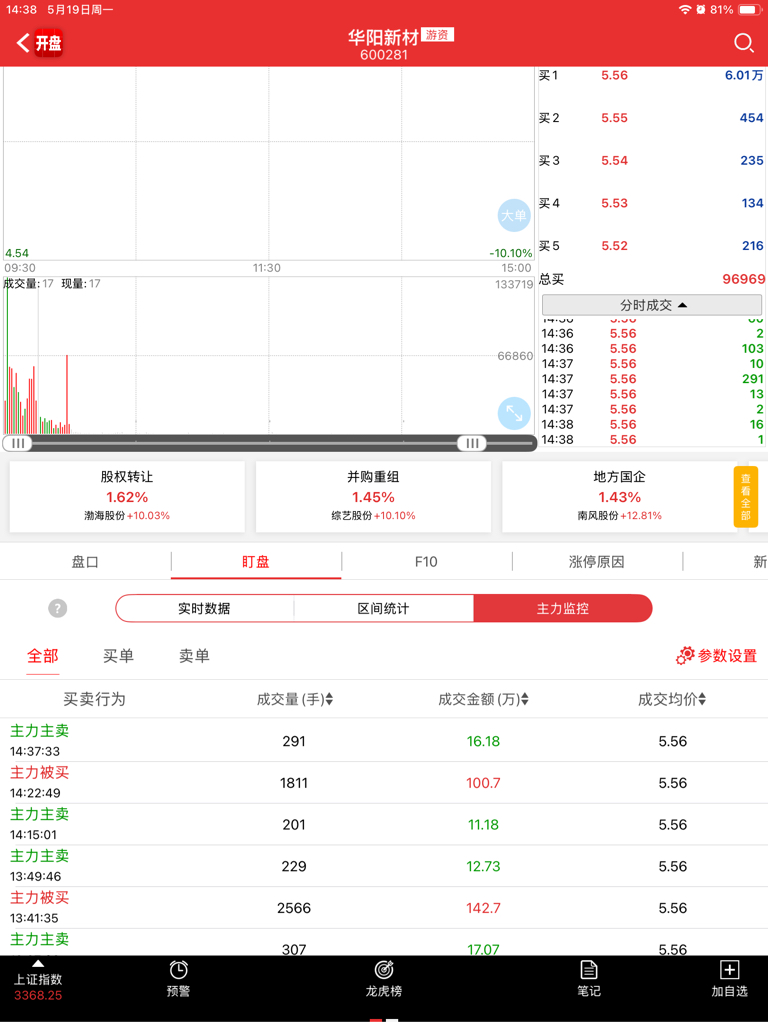768x1024 pixels.
Task: Select the 14:15:01 主力主卖 row
Action: (384, 824)
